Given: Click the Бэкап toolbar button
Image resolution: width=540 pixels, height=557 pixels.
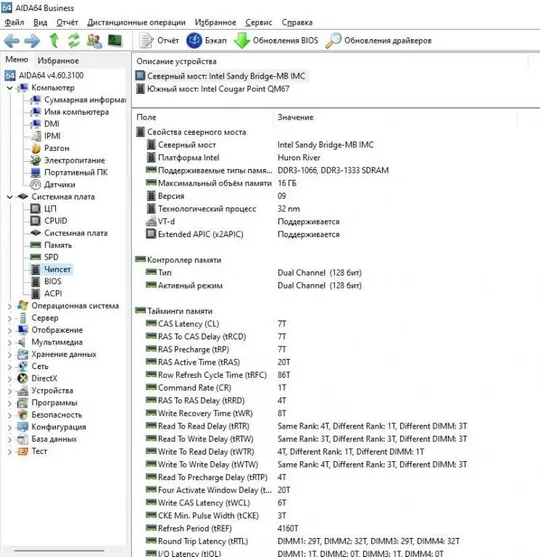Looking at the screenshot, I should 206,40.
